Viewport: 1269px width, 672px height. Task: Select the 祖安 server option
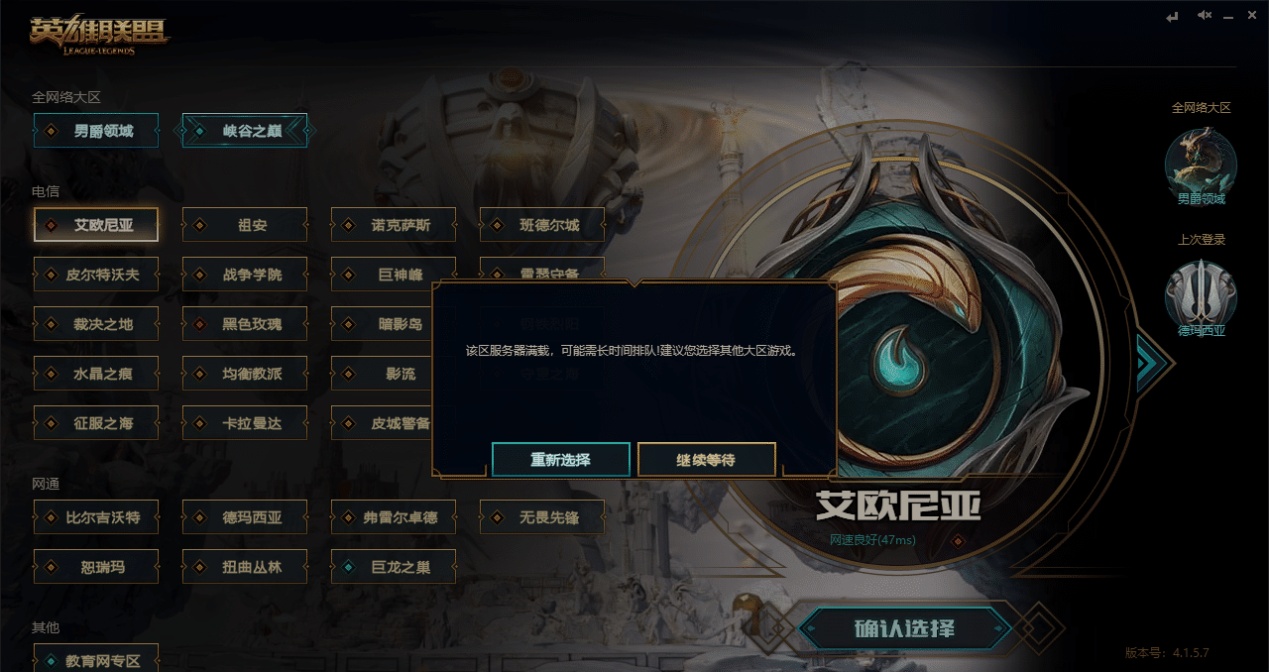click(244, 225)
